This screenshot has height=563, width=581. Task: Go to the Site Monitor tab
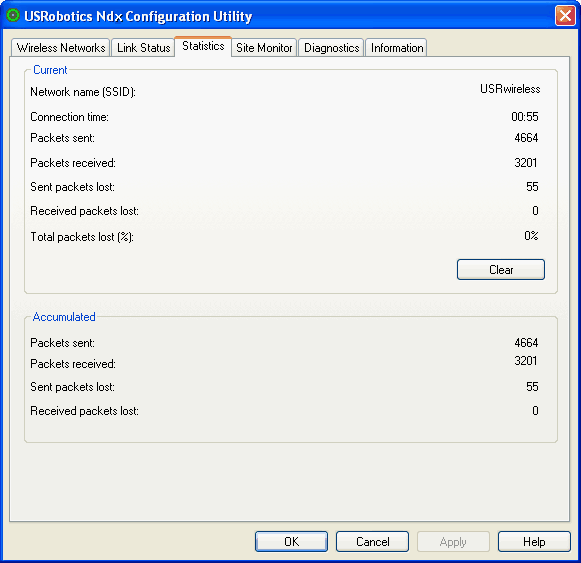264,48
